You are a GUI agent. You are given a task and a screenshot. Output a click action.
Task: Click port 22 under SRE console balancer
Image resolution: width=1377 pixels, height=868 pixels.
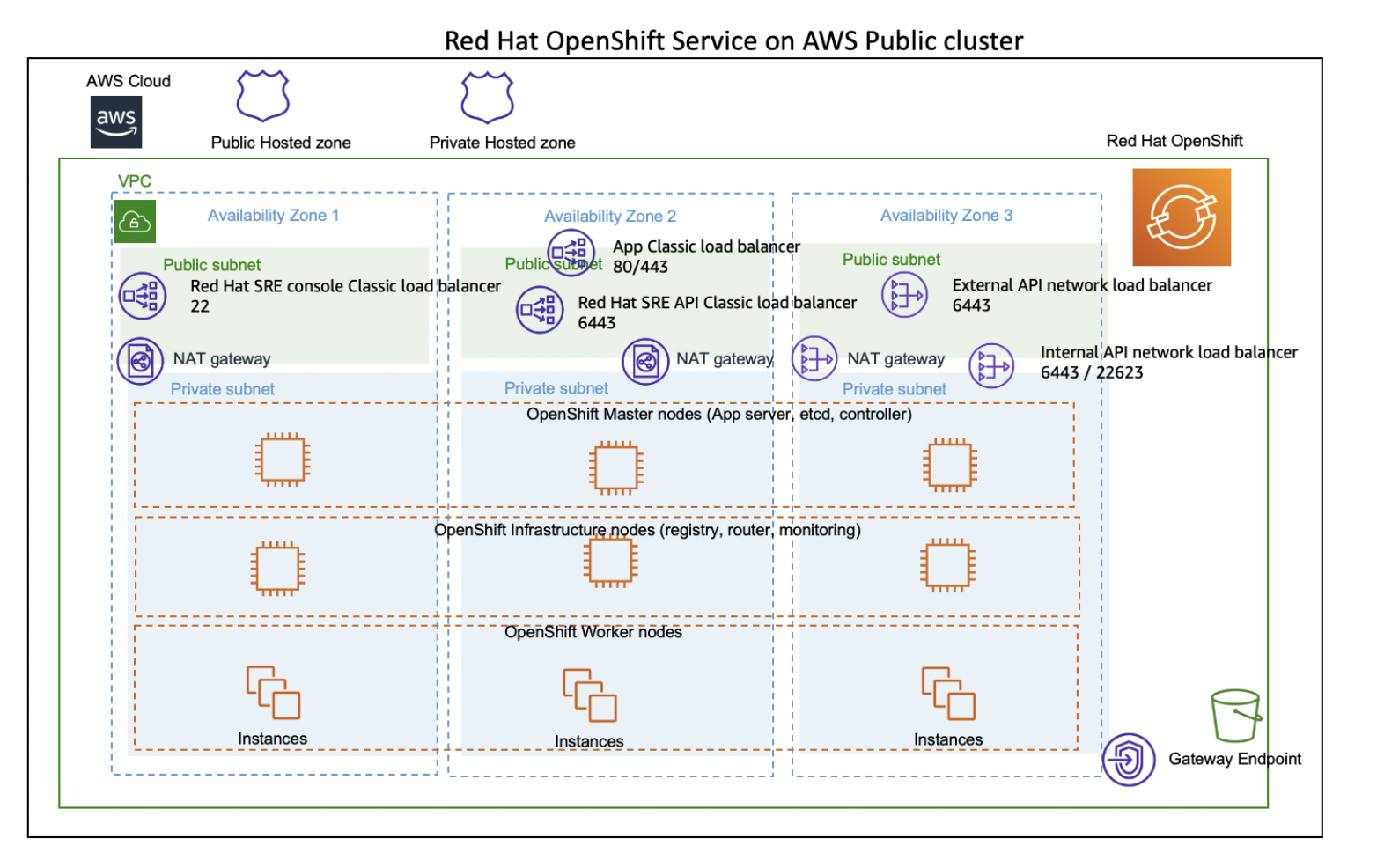pos(200,306)
